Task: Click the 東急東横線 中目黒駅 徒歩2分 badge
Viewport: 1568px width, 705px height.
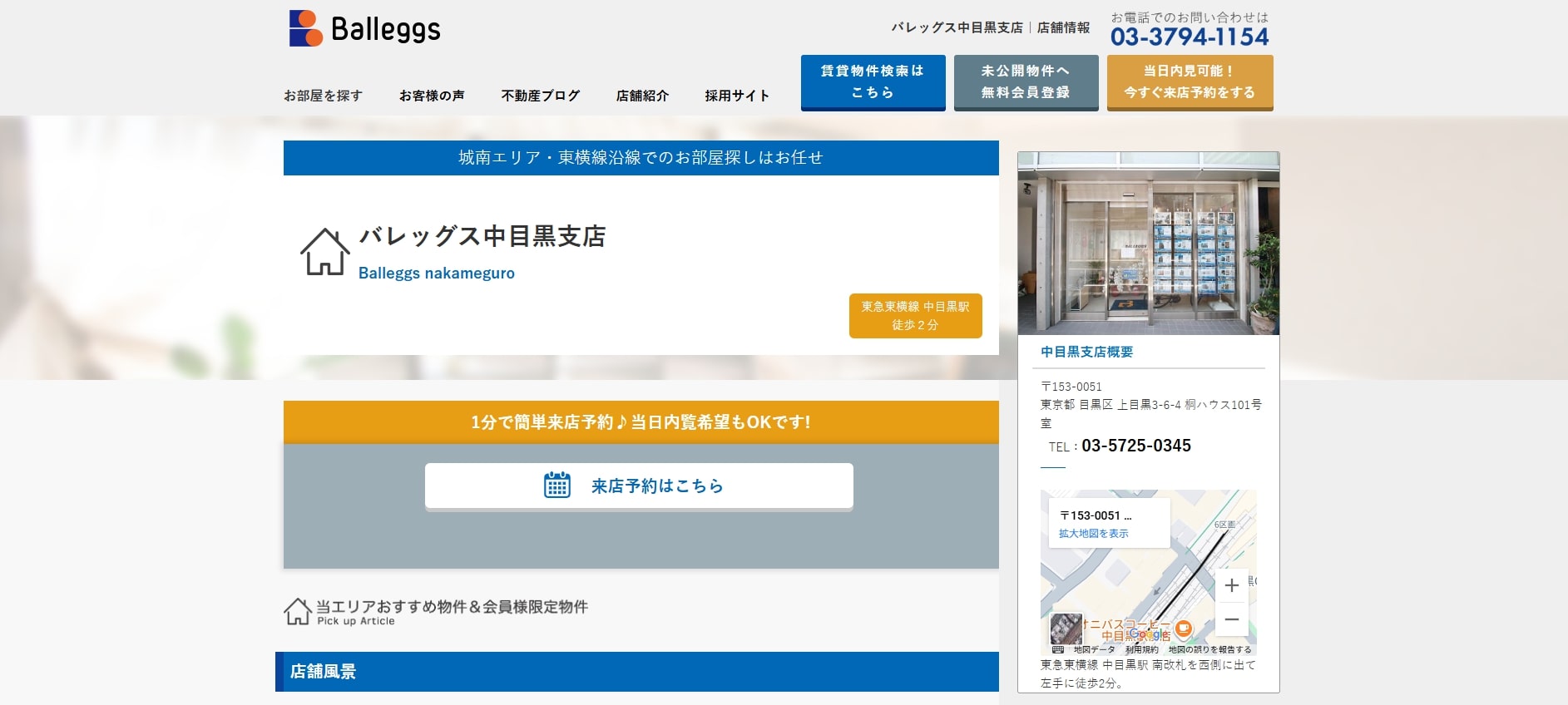Action: 916,316
